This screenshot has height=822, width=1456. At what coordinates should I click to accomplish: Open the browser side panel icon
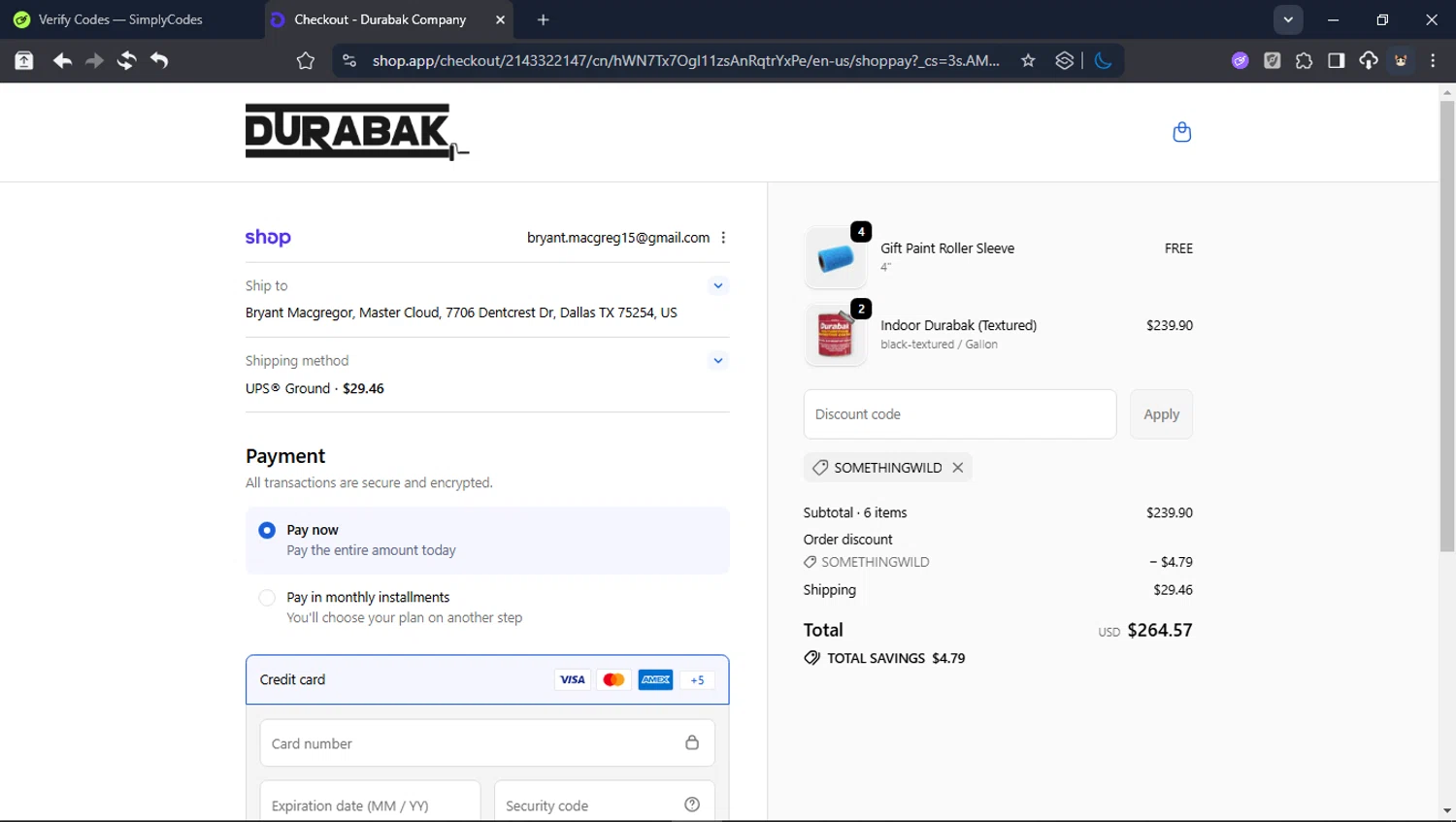tap(1336, 60)
